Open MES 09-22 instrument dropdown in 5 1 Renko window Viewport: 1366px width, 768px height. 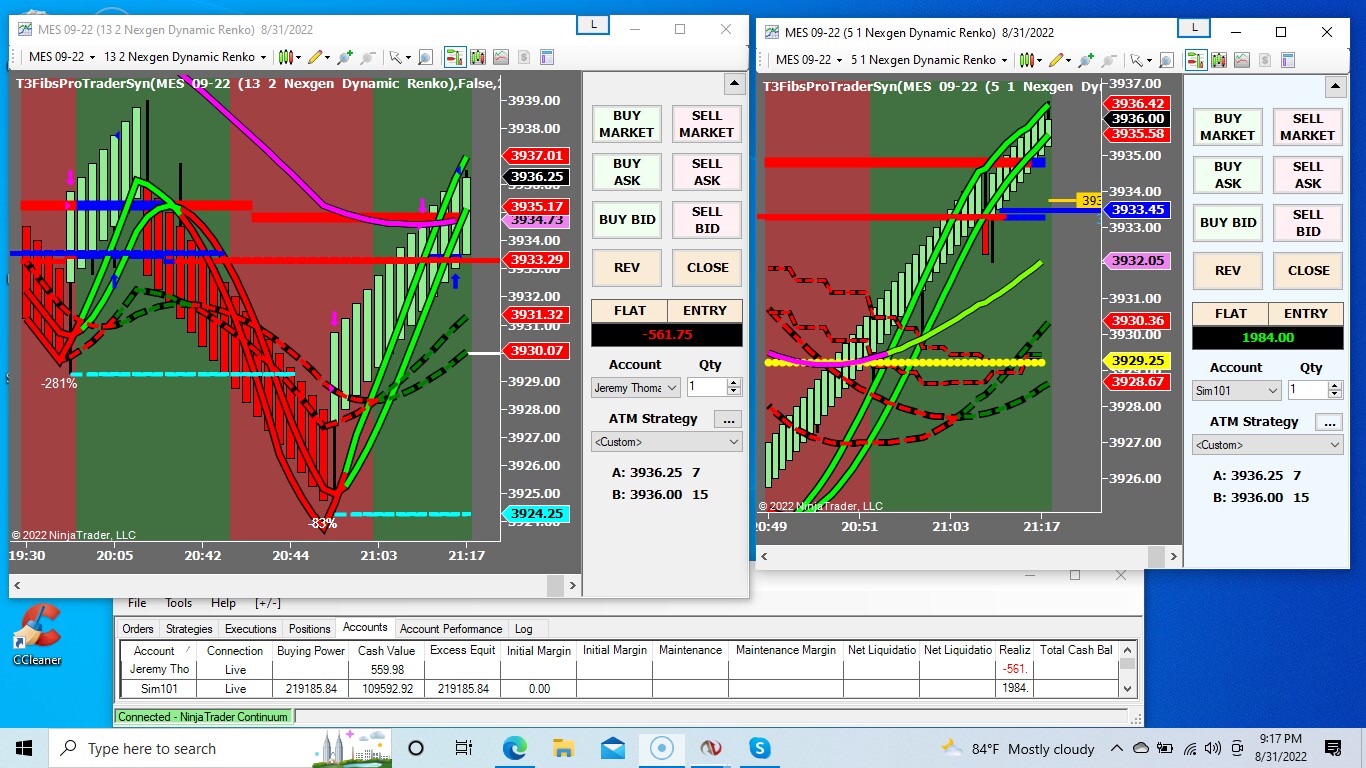pos(809,60)
